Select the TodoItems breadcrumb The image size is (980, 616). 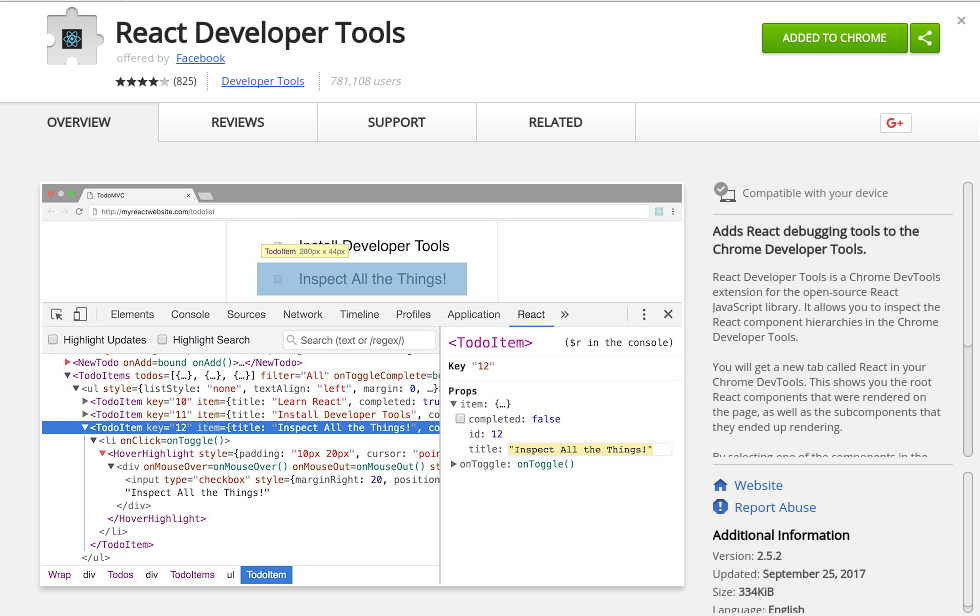(192, 575)
